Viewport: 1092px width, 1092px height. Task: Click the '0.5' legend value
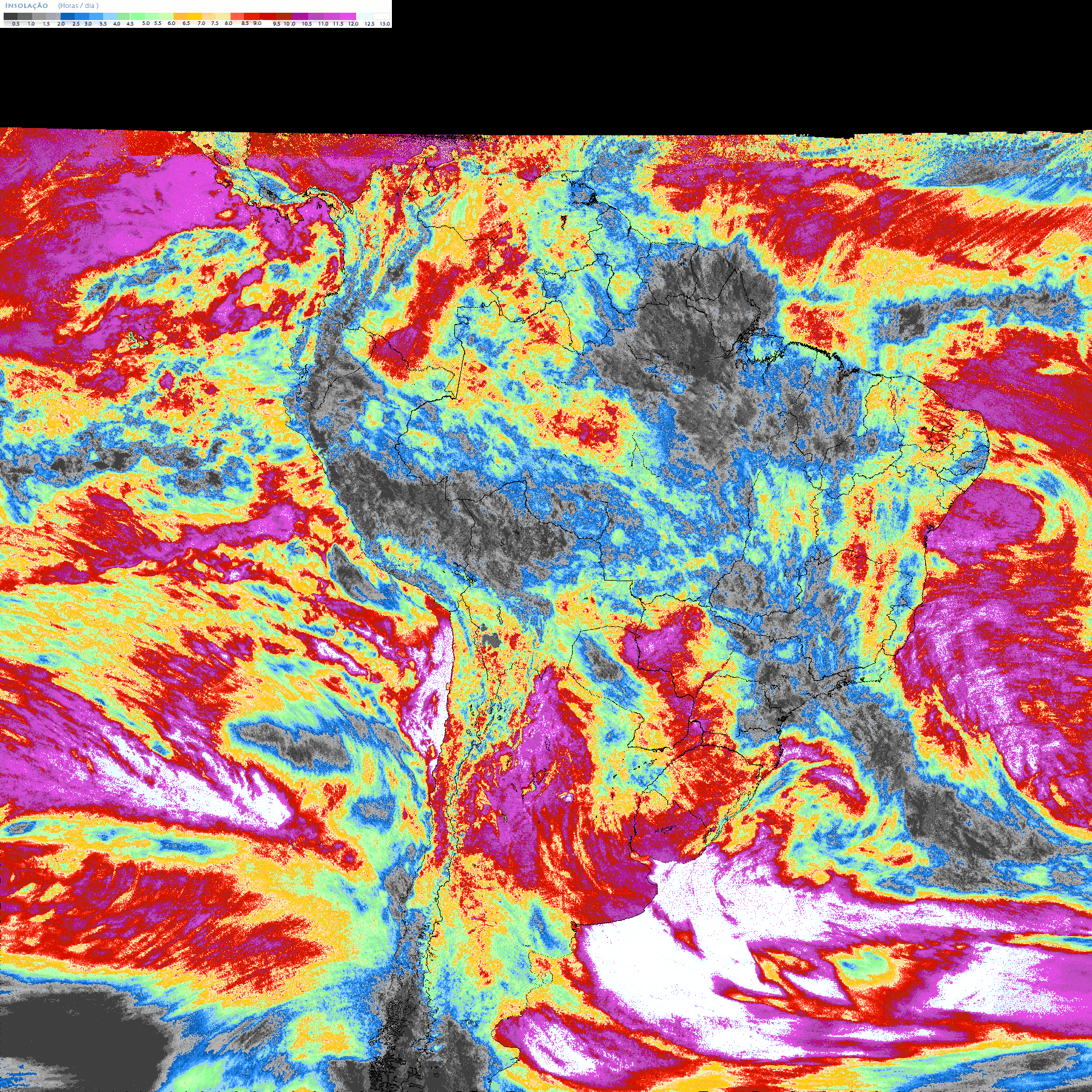[16, 24]
